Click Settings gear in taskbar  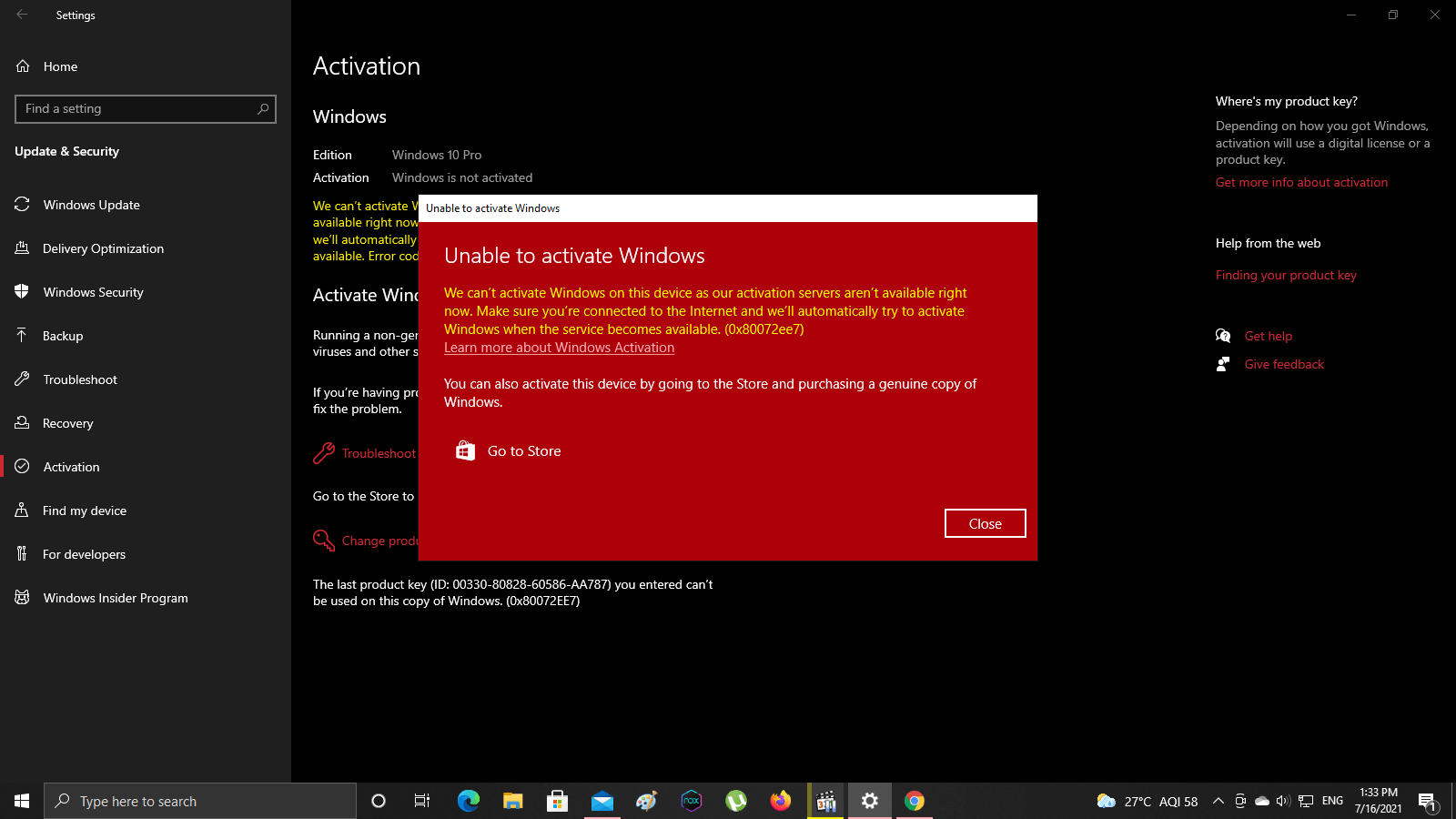[870, 801]
